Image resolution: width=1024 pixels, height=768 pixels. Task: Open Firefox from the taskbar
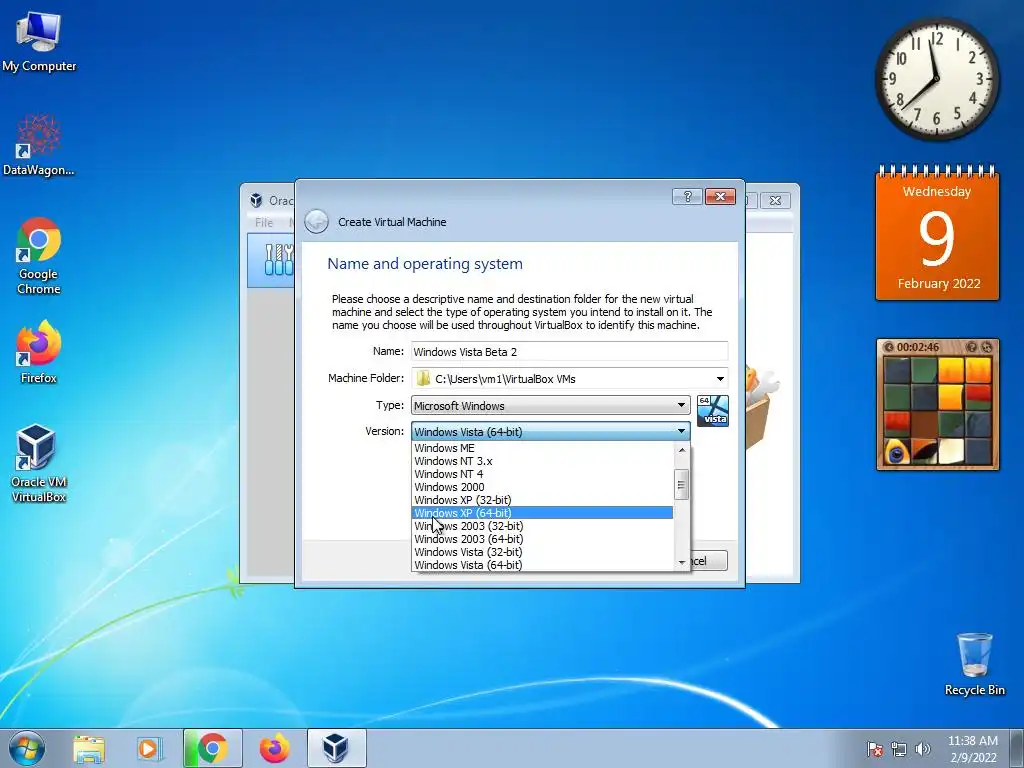[274, 748]
